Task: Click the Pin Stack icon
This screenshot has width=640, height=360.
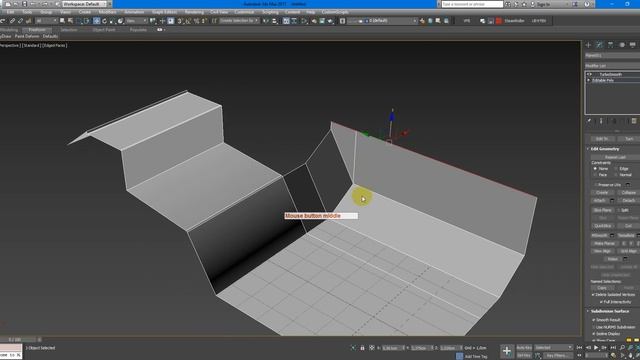Action: coord(589,121)
